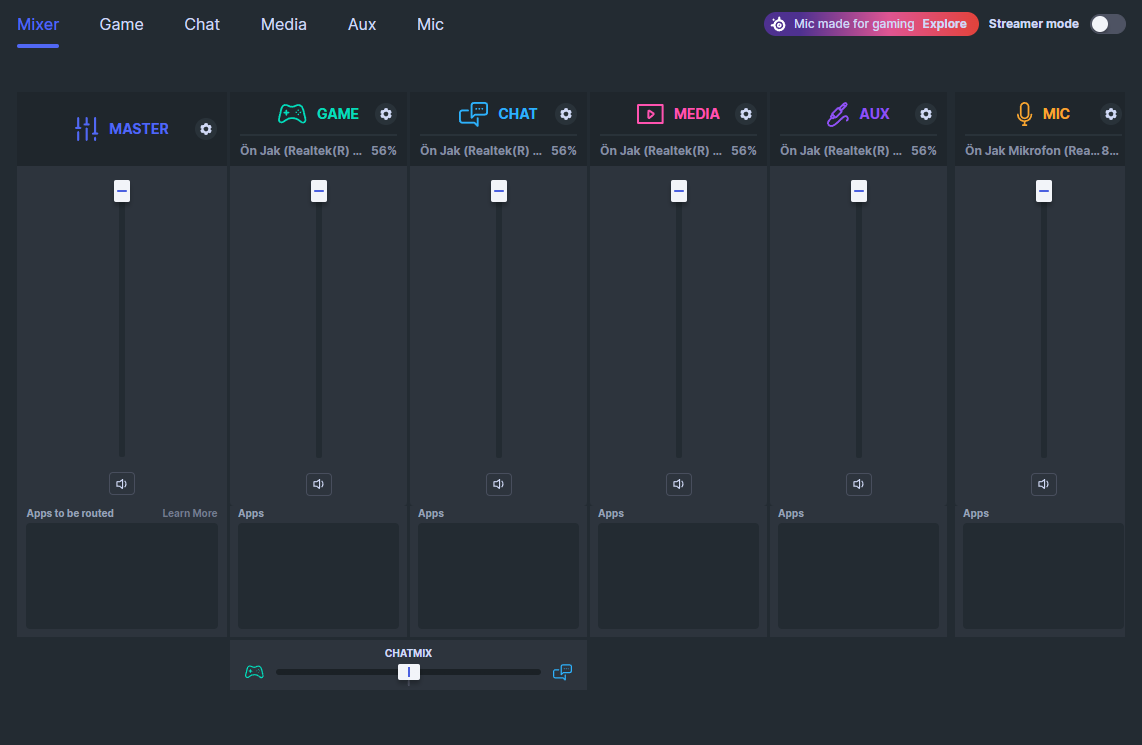Toggle Streamer mode switch
Viewport: 1142px width, 745px height.
coord(1107,24)
